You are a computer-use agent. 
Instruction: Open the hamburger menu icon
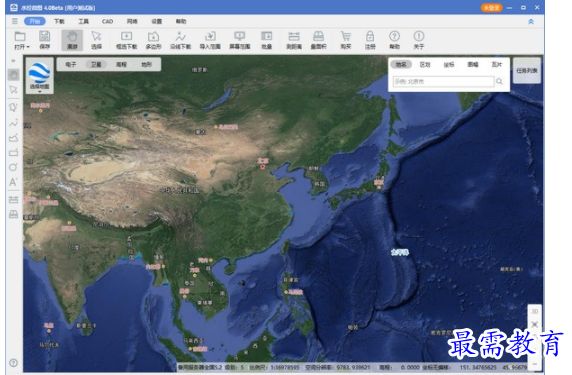pyautogui.click(x=15, y=21)
